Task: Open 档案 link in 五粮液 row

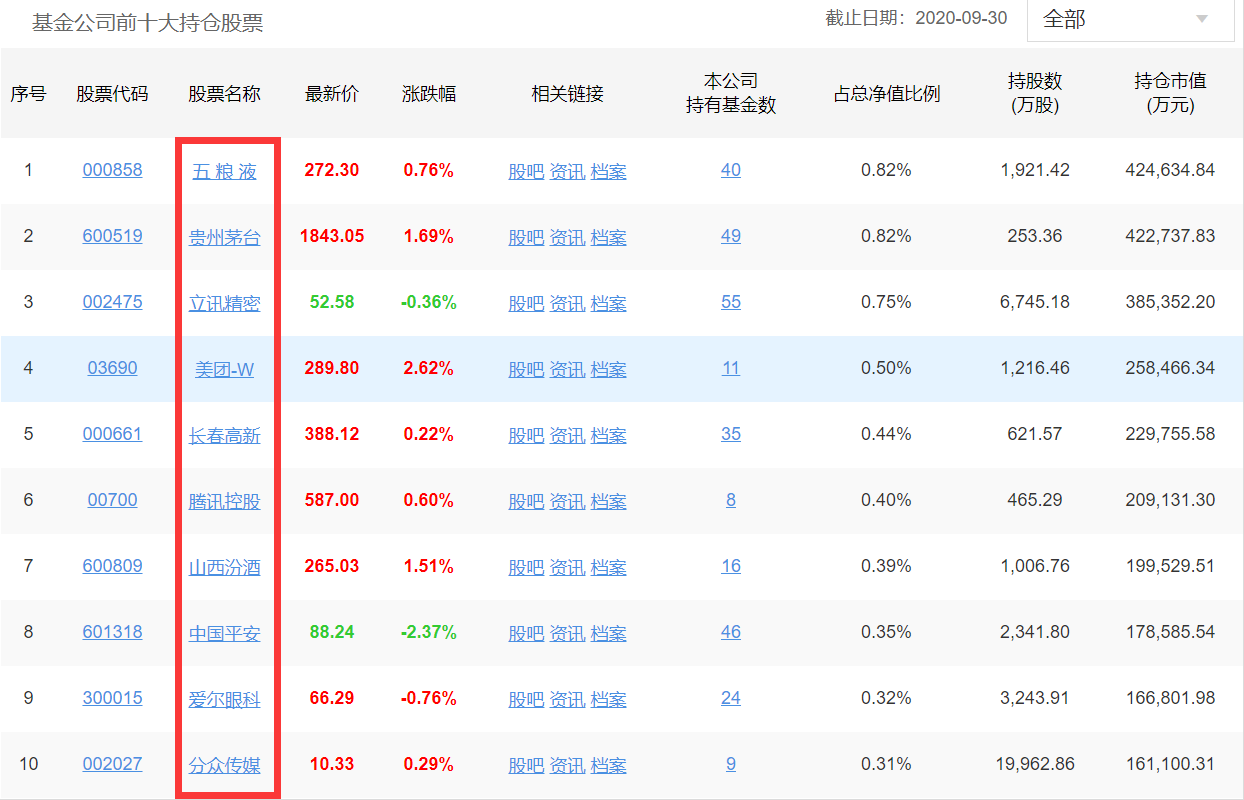Action: tap(608, 171)
